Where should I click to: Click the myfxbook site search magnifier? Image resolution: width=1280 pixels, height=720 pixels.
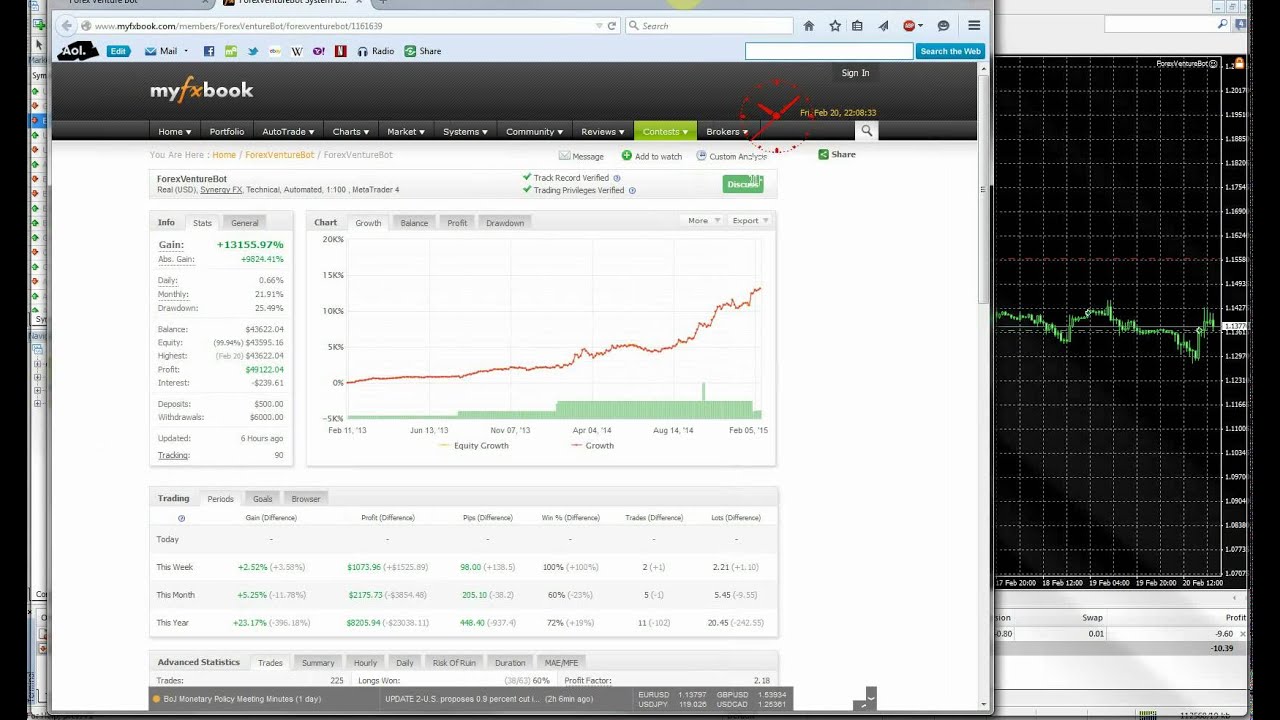click(x=867, y=131)
